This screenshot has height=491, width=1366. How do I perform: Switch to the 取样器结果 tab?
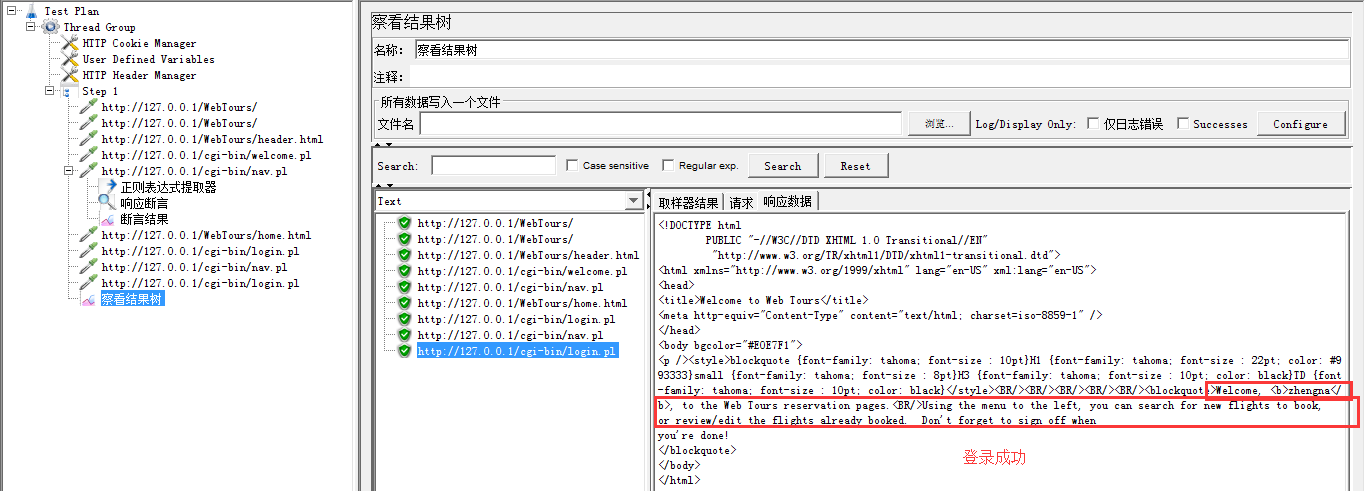tap(689, 202)
